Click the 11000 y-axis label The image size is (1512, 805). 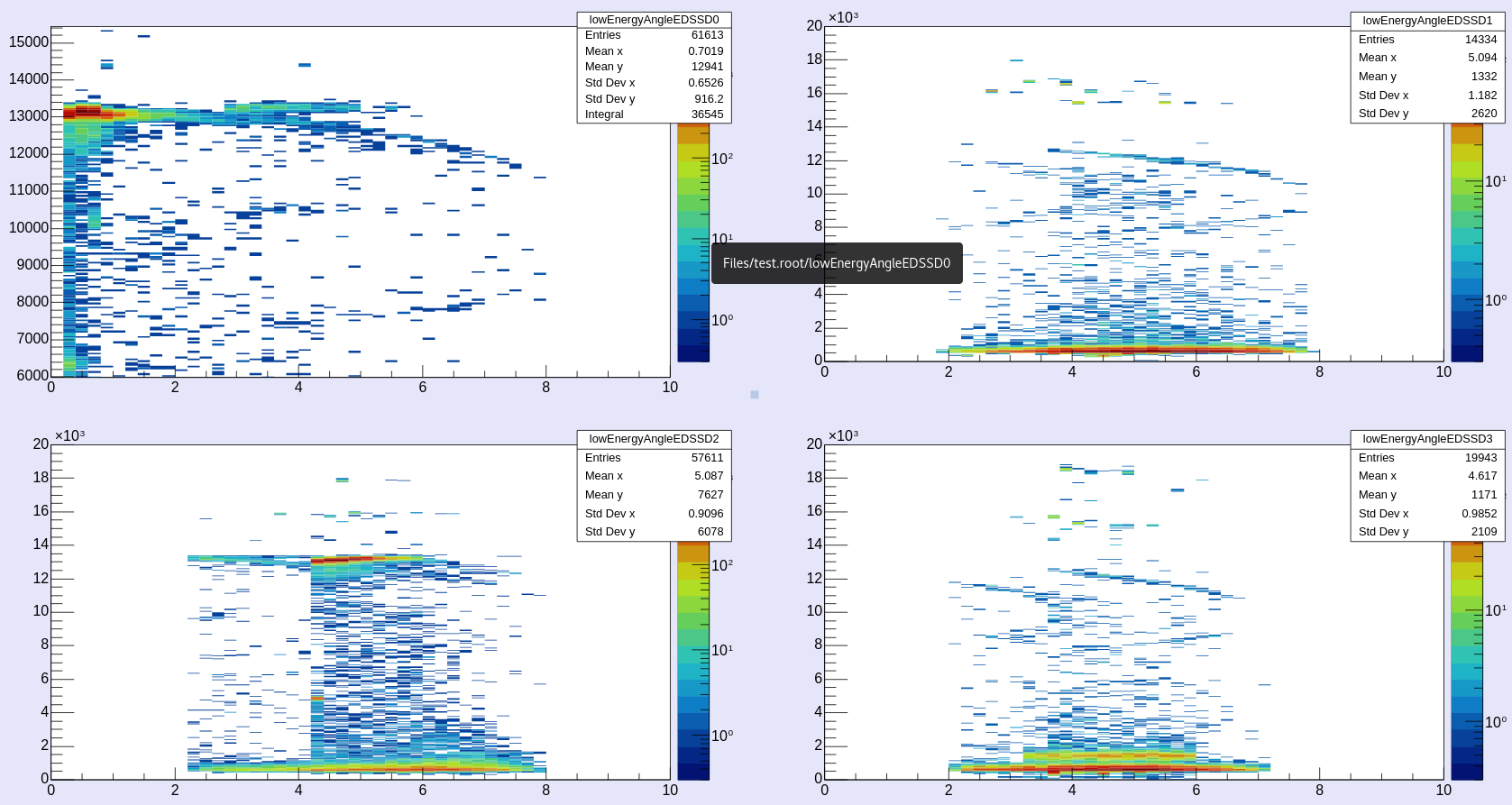(x=29, y=189)
